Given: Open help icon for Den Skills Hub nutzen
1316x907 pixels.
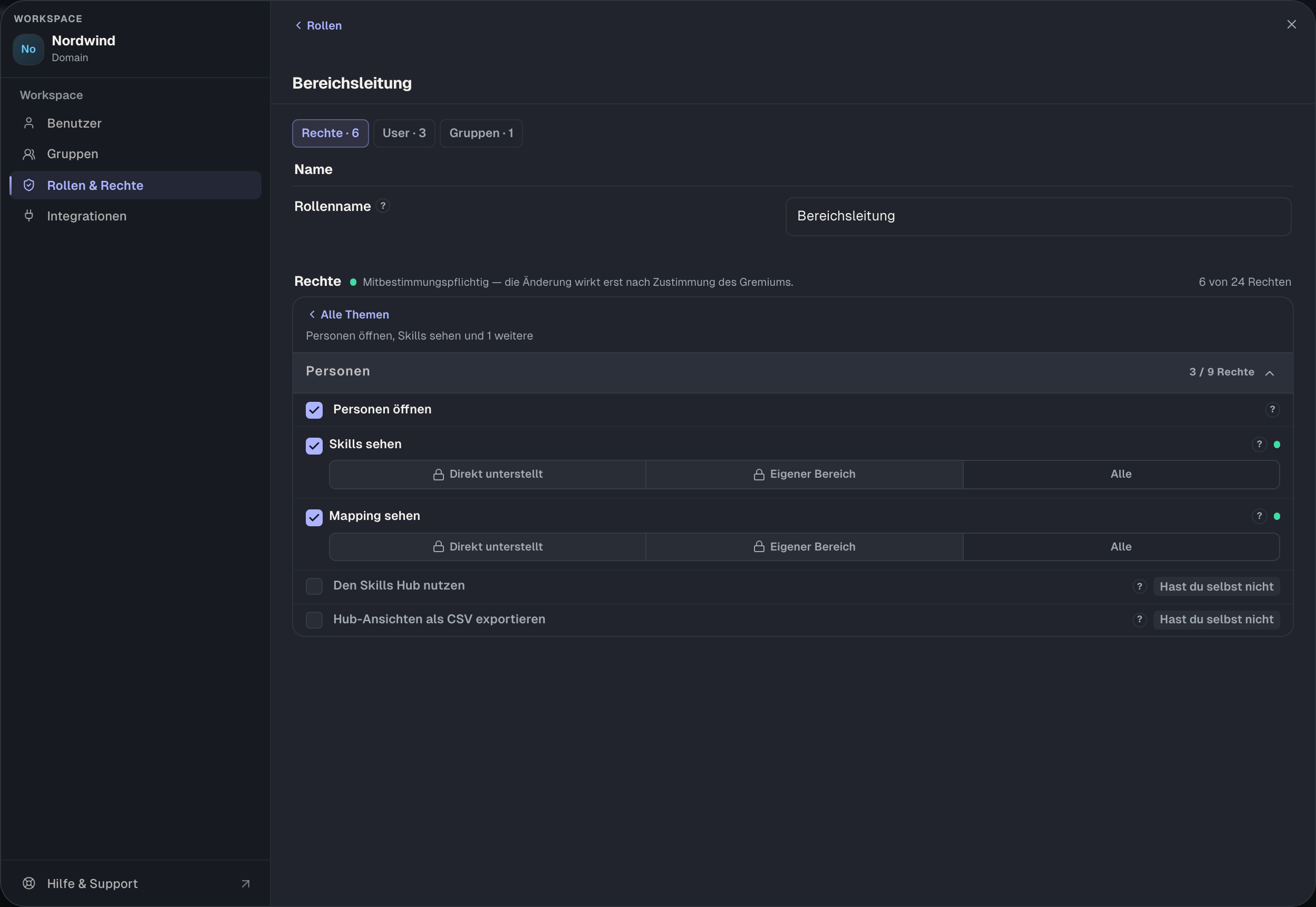Looking at the screenshot, I should tap(1139, 586).
